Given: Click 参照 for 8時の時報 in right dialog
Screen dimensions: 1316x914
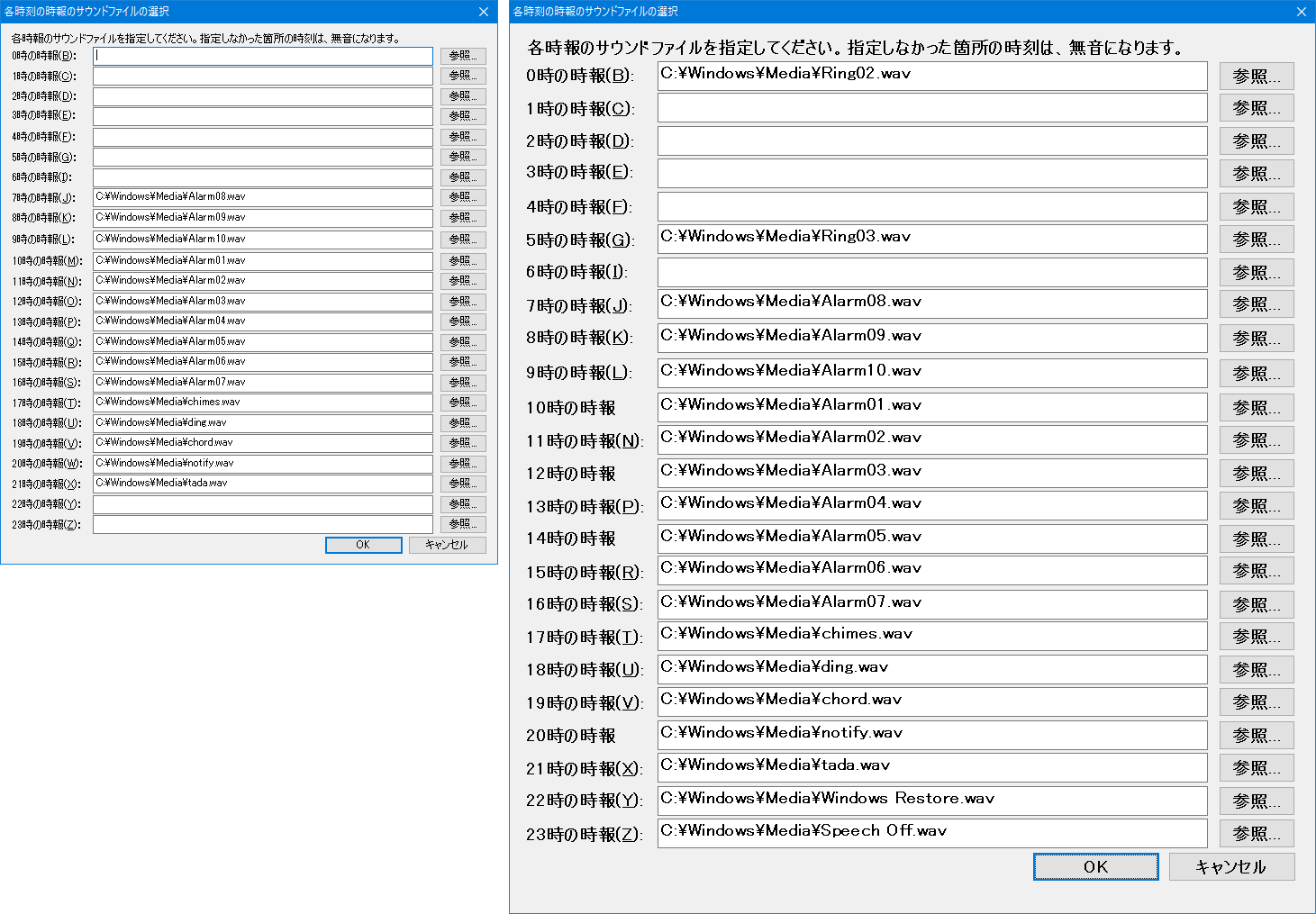Looking at the screenshot, I should point(1257,338).
